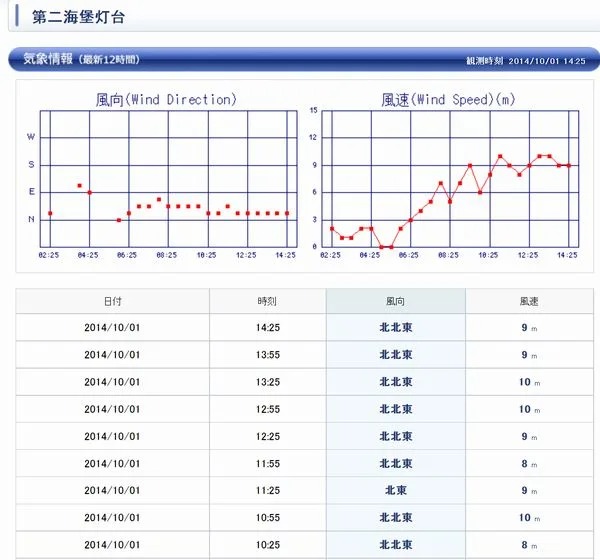Click the 11:55 time cell
This screenshot has width=600, height=560.
[267, 463]
